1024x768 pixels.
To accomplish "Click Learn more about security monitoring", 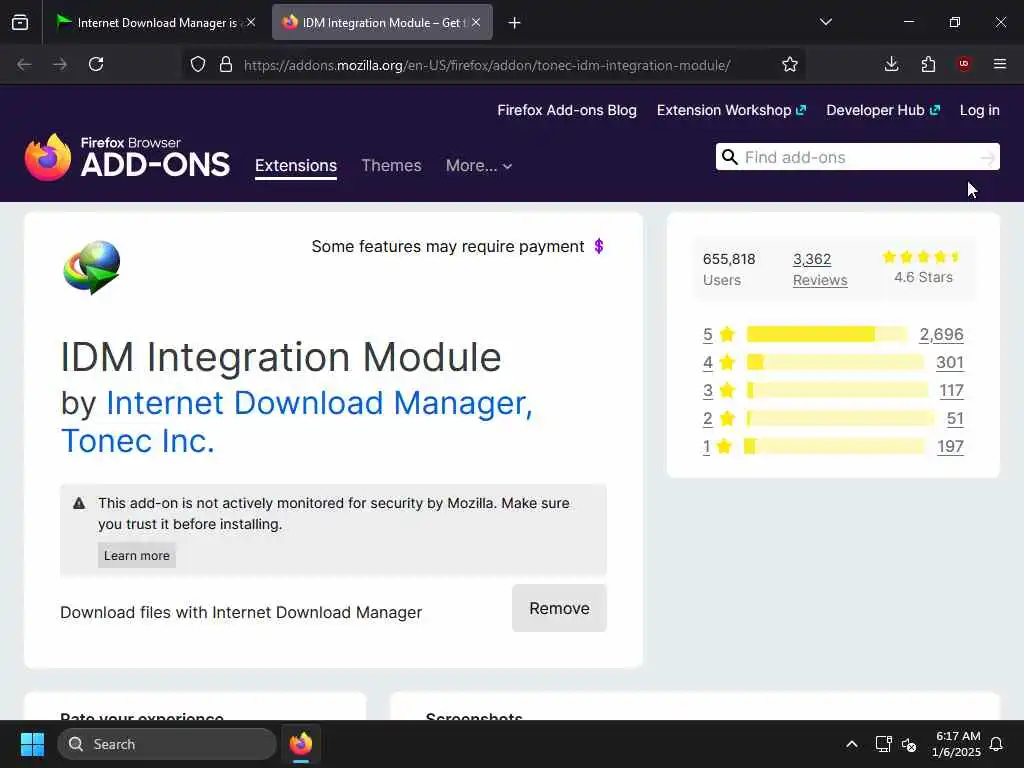I will (136, 556).
